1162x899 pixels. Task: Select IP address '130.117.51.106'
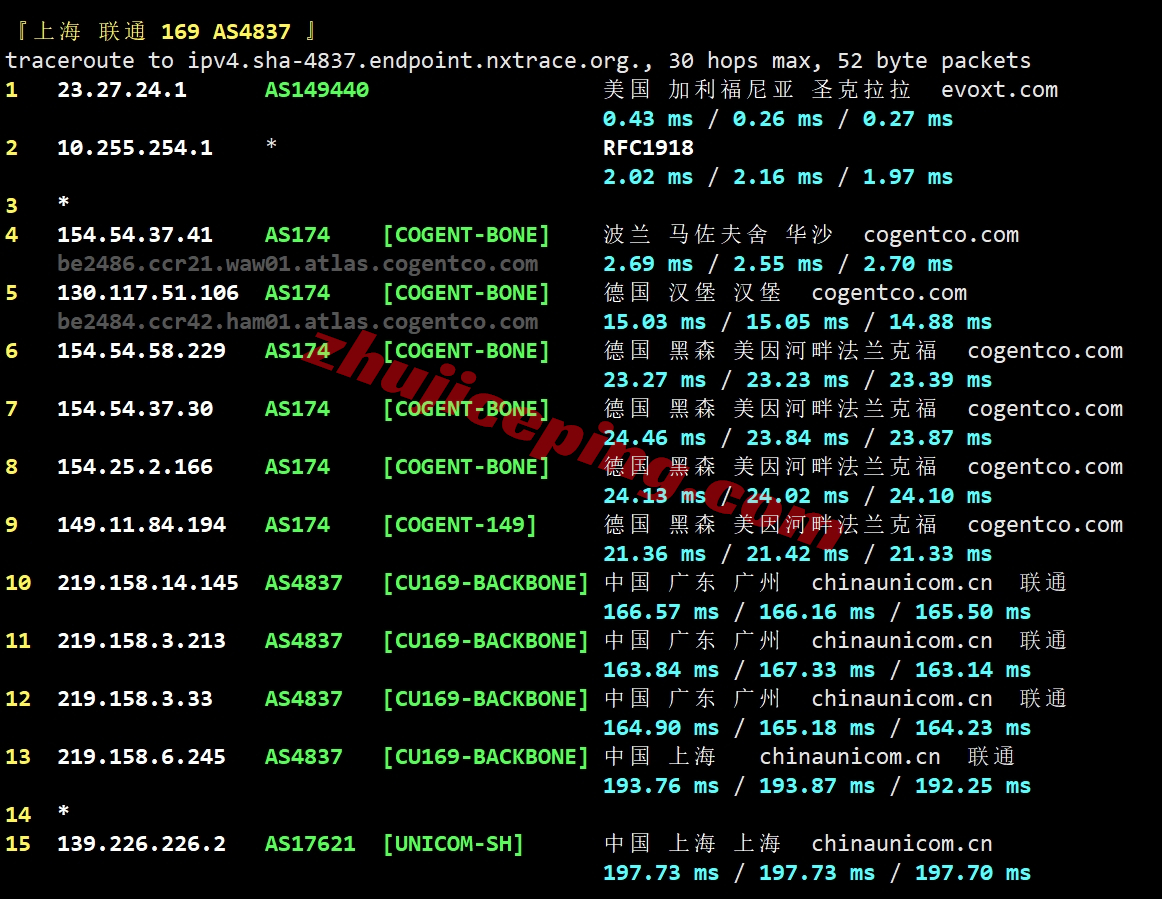coord(148,293)
